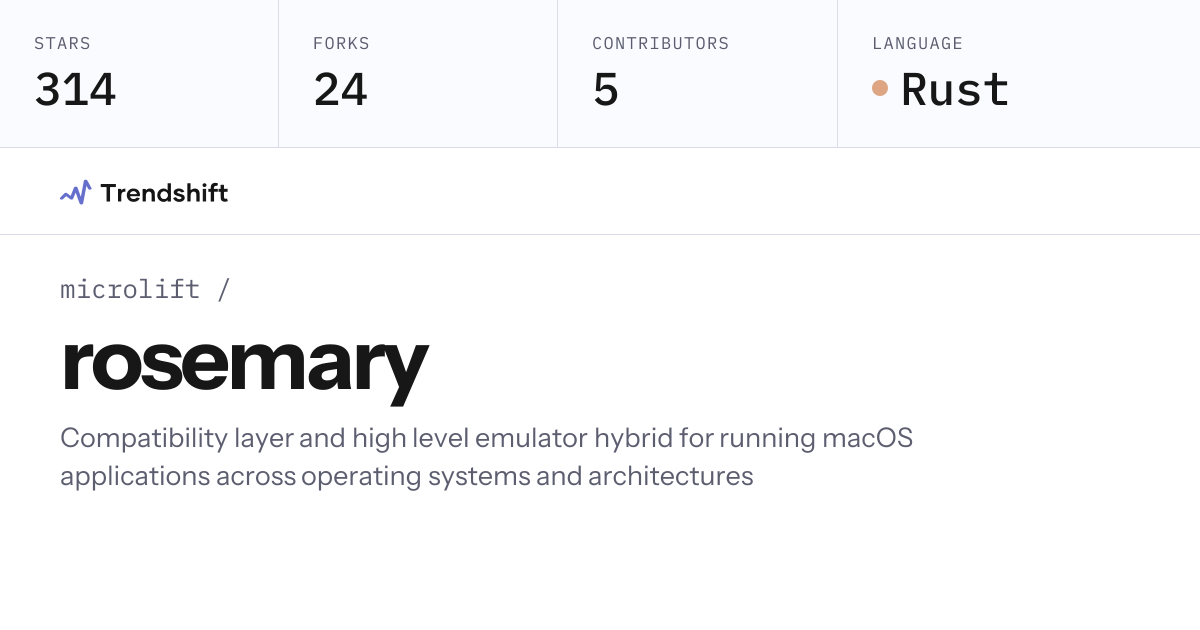This screenshot has height=630, width=1200.
Task: Select the STARS label
Action: coord(62,44)
